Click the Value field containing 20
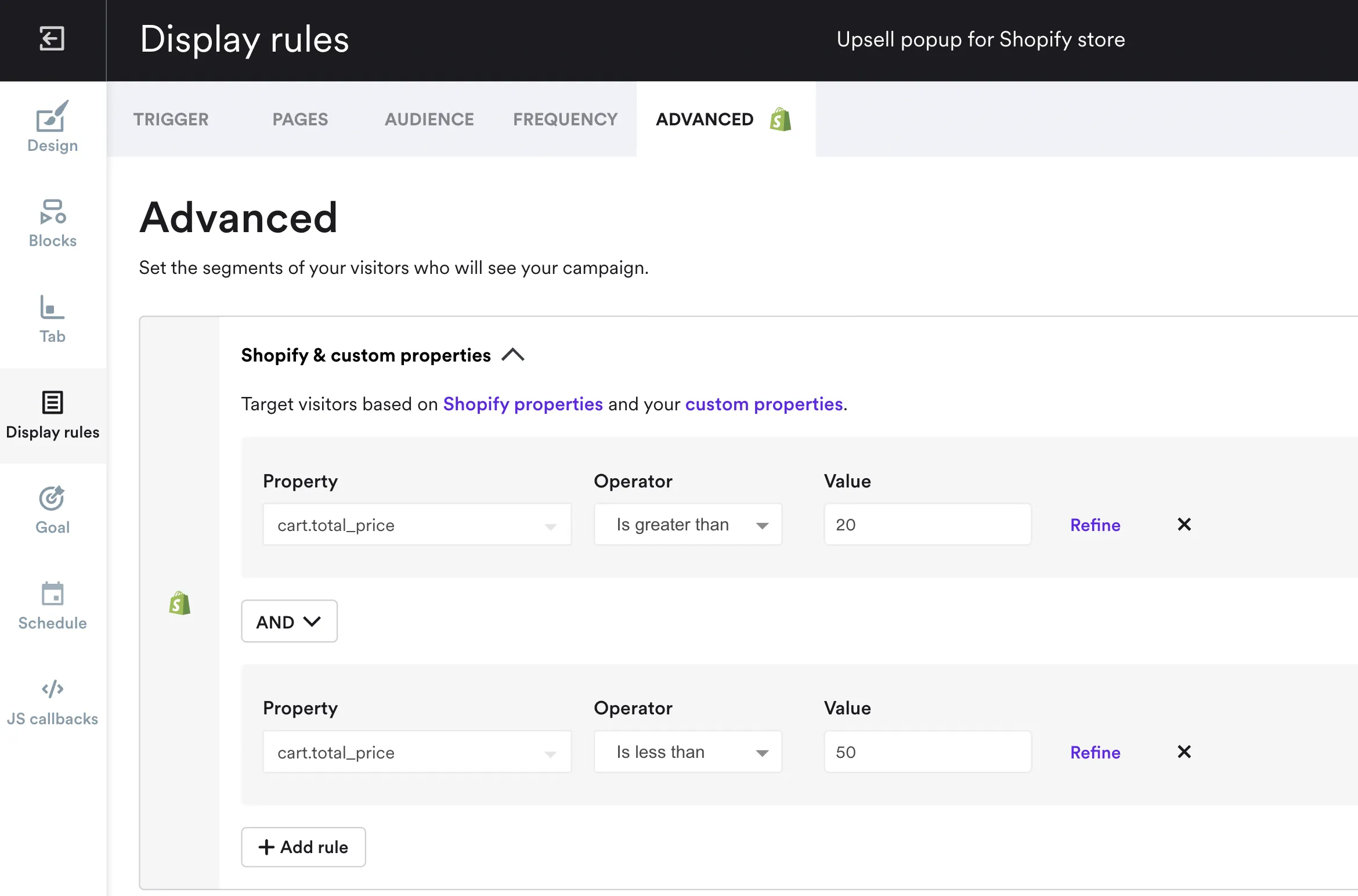The image size is (1358, 896). [926, 524]
